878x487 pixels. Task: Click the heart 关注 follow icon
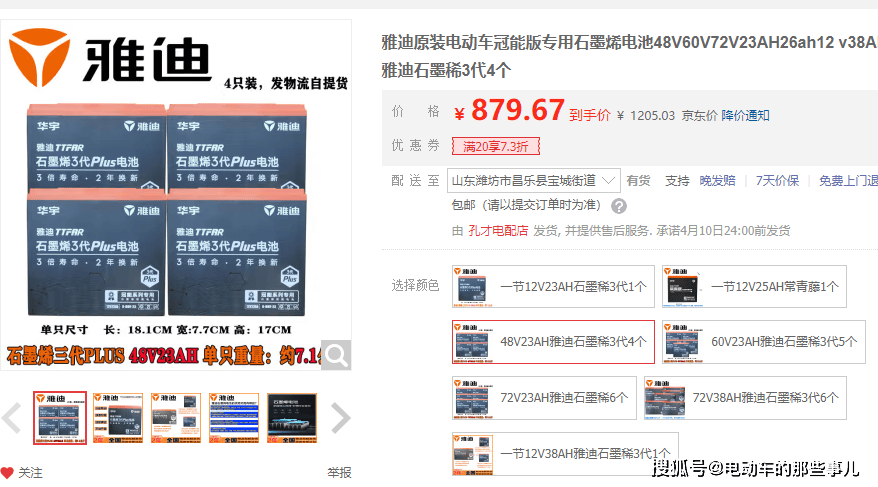point(8,473)
